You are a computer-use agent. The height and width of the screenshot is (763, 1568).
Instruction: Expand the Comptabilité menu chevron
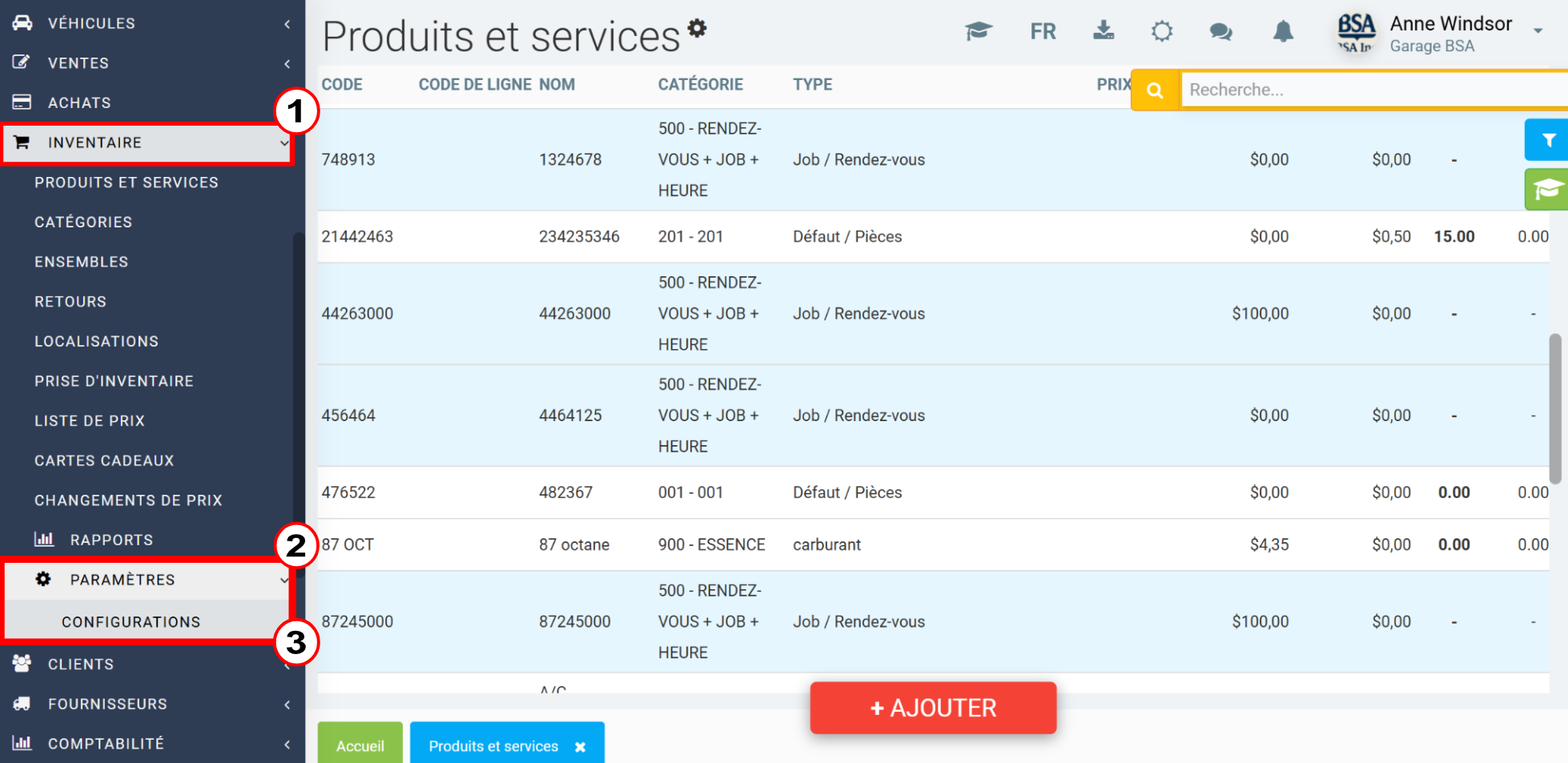click(x=287, y=745)
